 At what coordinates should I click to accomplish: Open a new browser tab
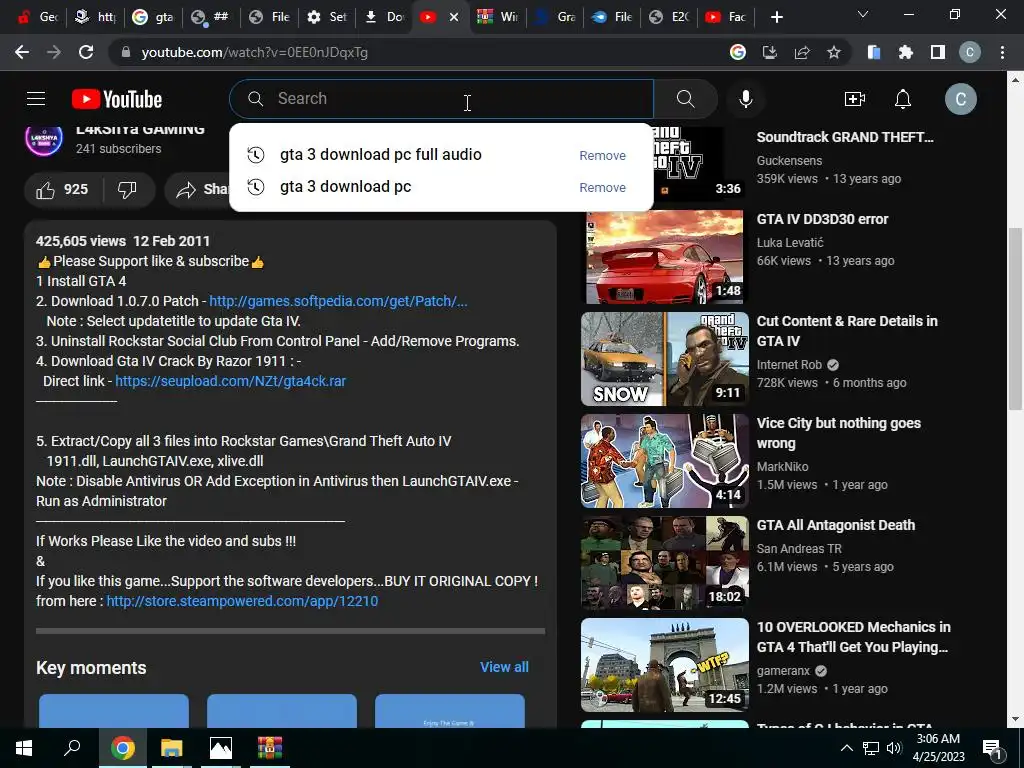776,17
